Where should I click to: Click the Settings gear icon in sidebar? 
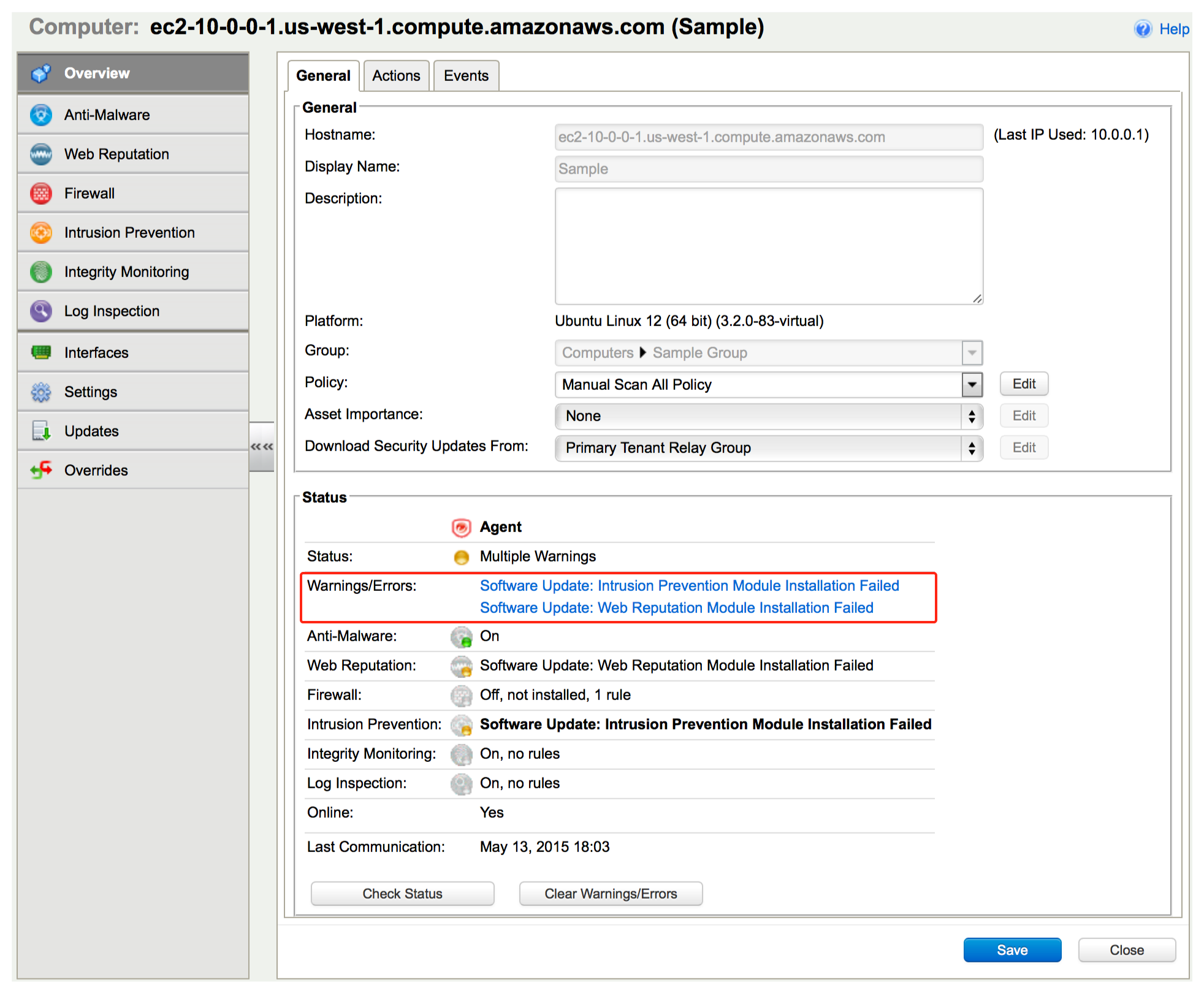(41, 392)
